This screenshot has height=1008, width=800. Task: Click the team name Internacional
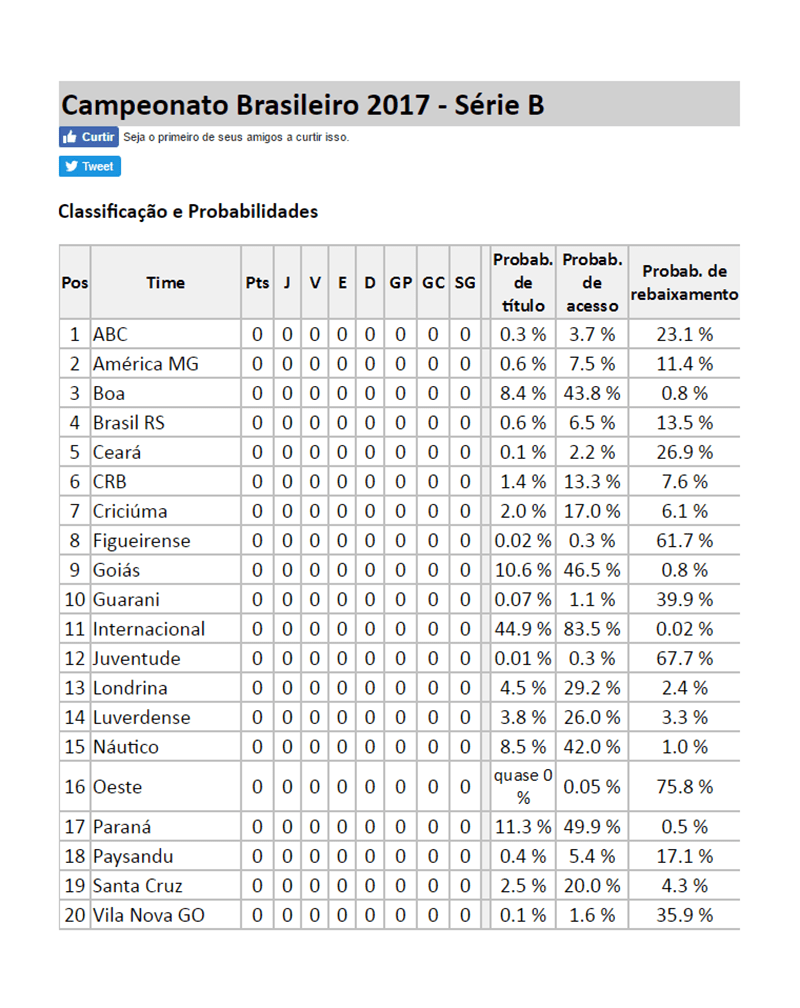tap(149, 629)
